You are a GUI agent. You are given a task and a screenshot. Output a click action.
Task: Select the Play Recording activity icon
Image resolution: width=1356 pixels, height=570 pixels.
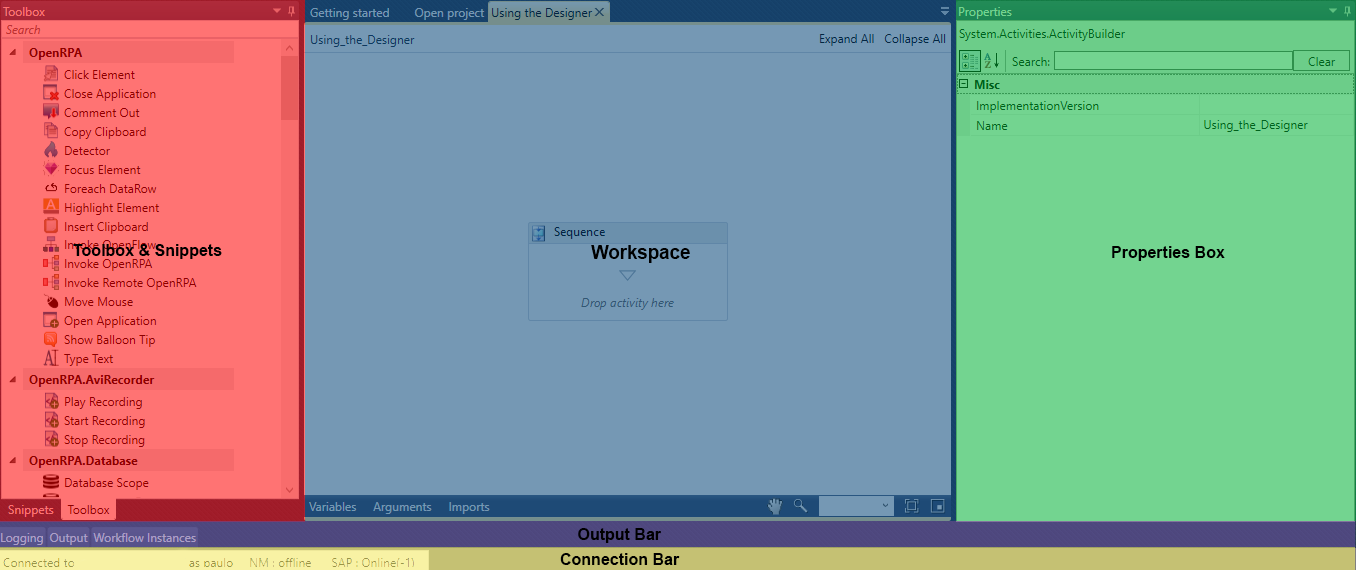coord(51,402)
